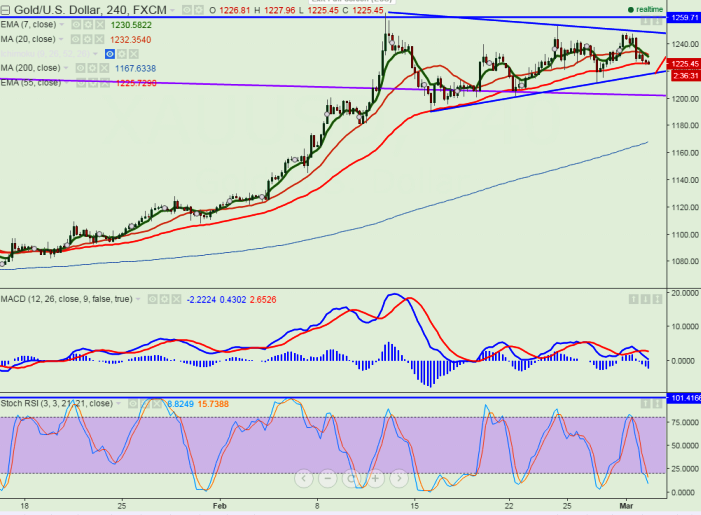Screen dimensions: 701x515
Task: Remove the EMA (55, close) indicator
Action: tap(104, 83)
